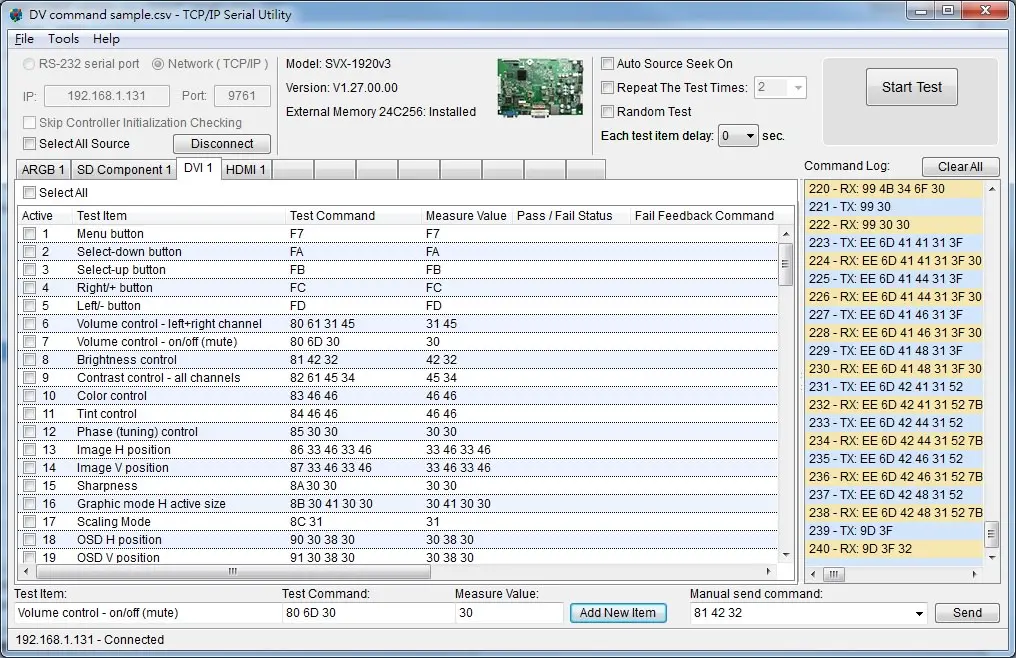Open Repeat The Test Times dropdown
This screenshot has height=658, width=1016.
(x=798, y=88)
